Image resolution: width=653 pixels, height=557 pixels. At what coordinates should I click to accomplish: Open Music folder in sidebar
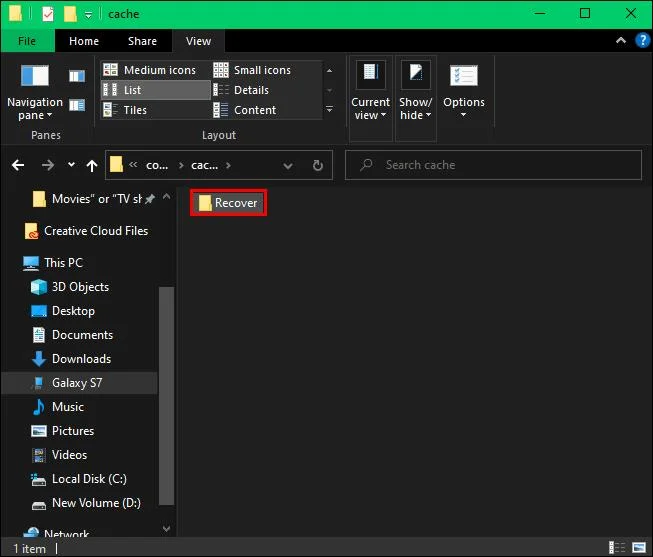[x=58, y=407]
